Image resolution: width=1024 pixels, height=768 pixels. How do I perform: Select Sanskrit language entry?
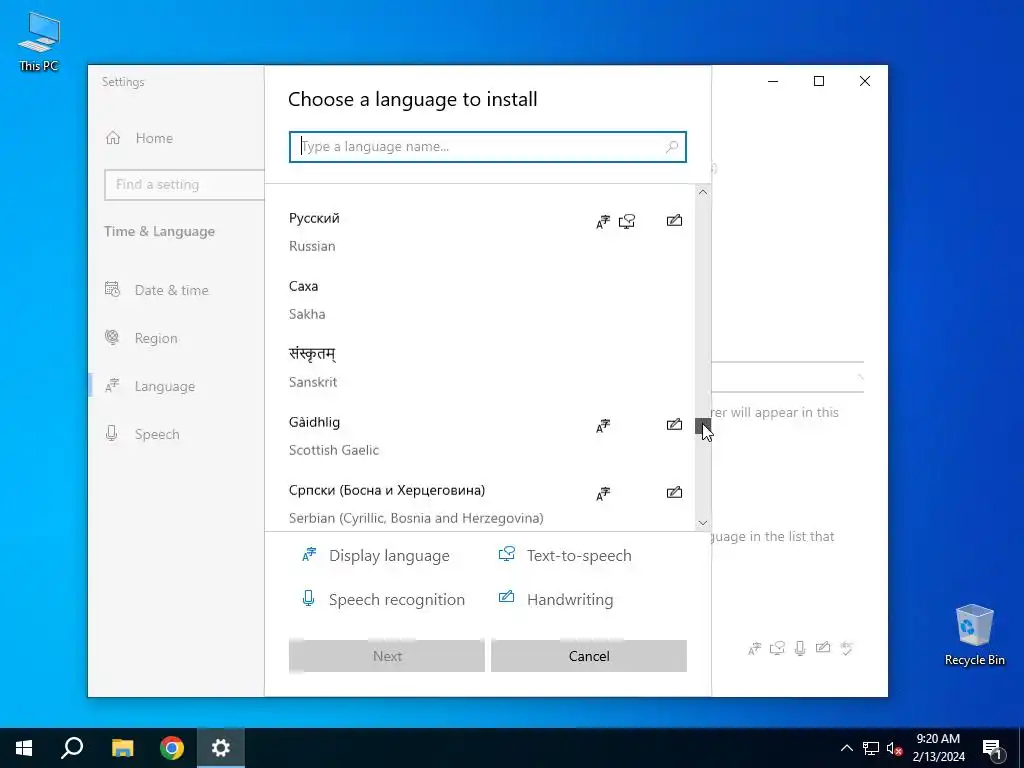(480, 368)
